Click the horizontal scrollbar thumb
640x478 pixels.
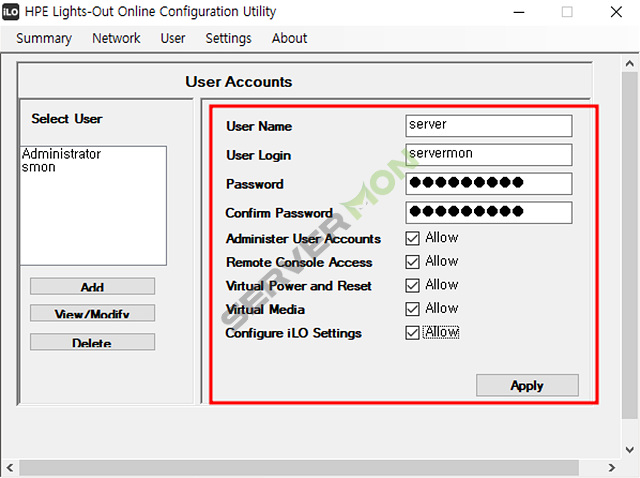click(x=299, y=468)
